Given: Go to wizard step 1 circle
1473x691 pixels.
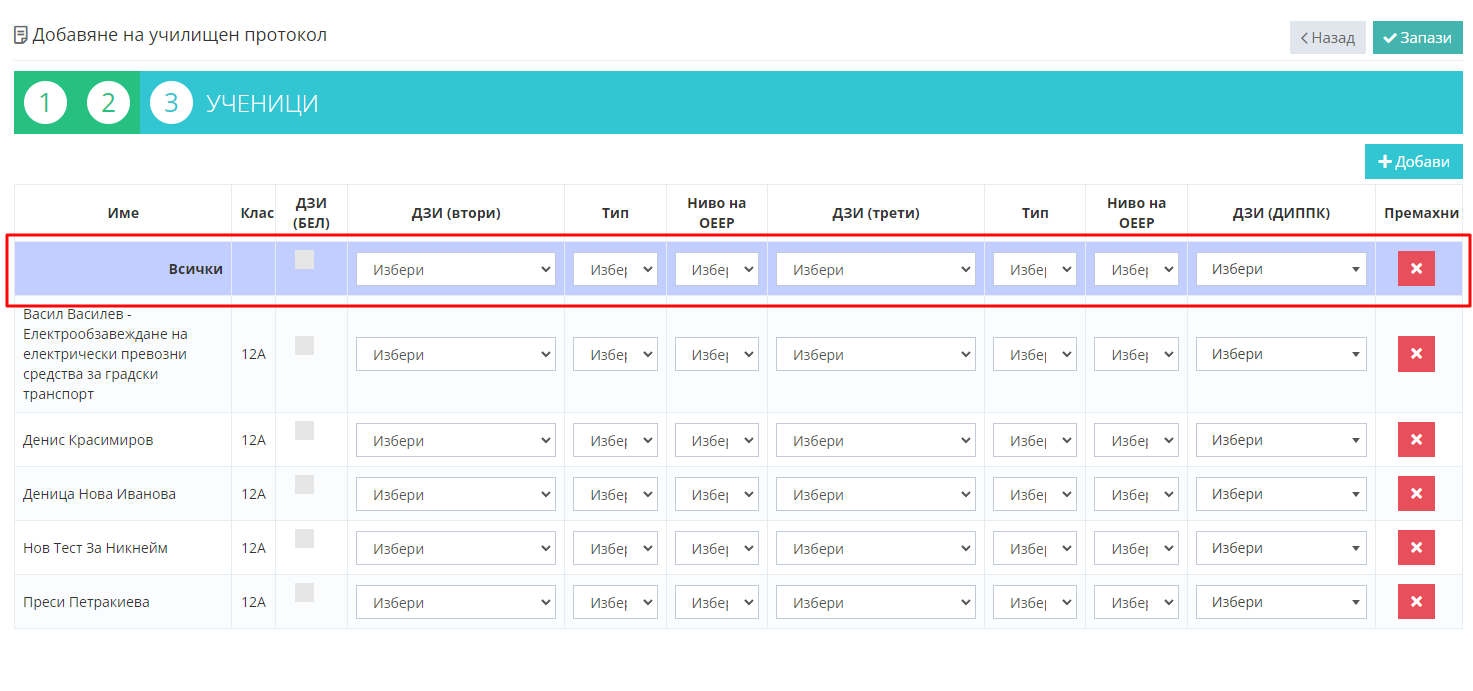Looking at the screenshot, I should coord(45,103).
